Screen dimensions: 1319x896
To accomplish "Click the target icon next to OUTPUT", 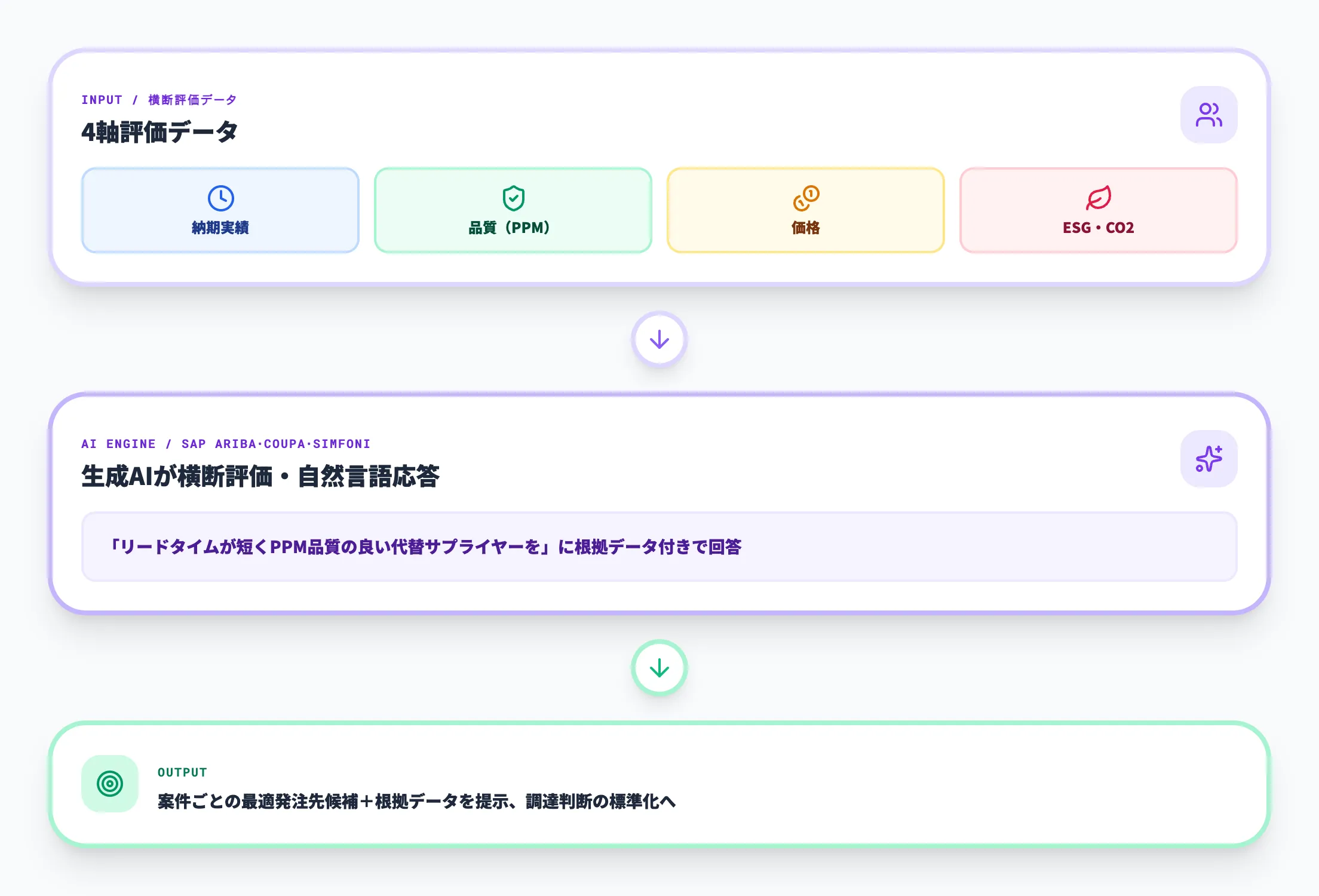I will [x=110, y=784].
